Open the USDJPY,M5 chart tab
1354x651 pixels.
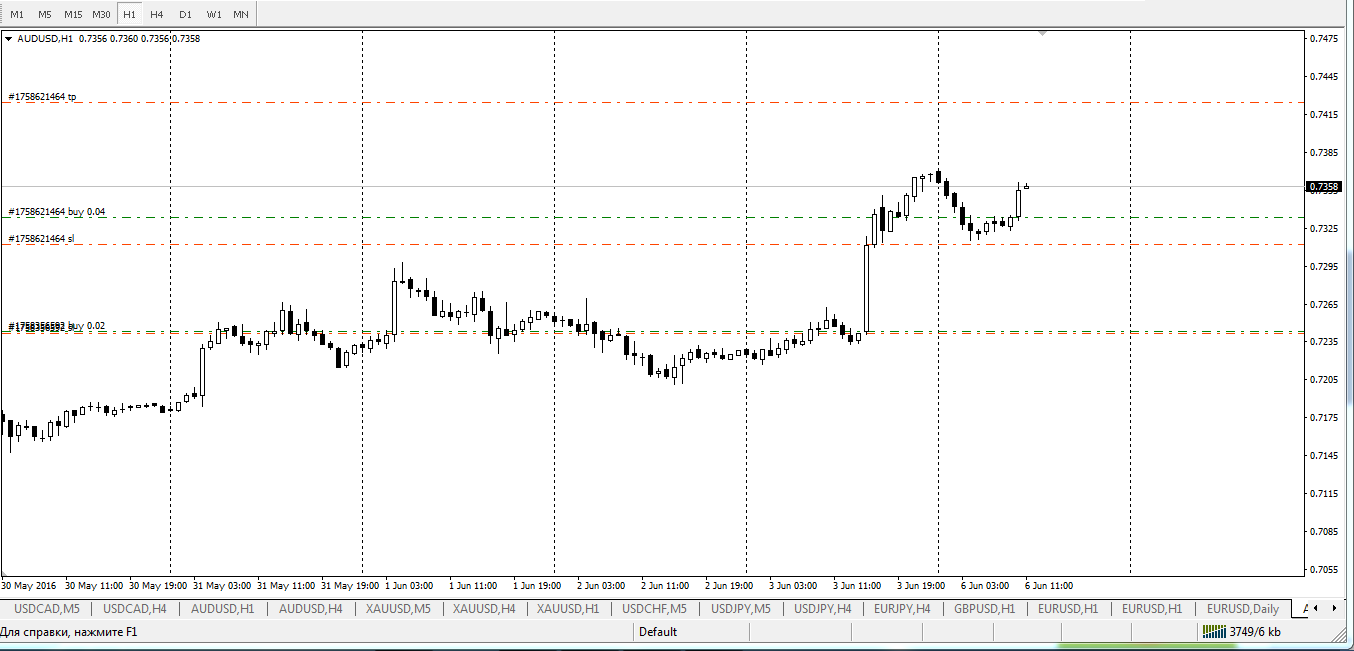pyautogui.click(x=740, y=608)
